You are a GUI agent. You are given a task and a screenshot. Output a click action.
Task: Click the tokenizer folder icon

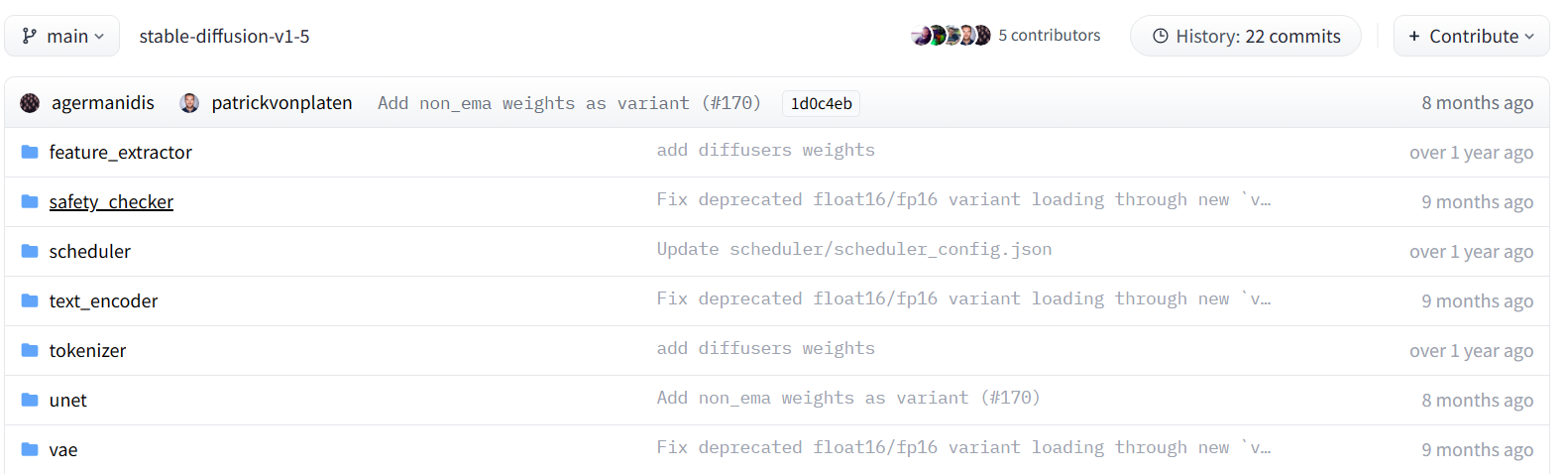tap(30, 350)
